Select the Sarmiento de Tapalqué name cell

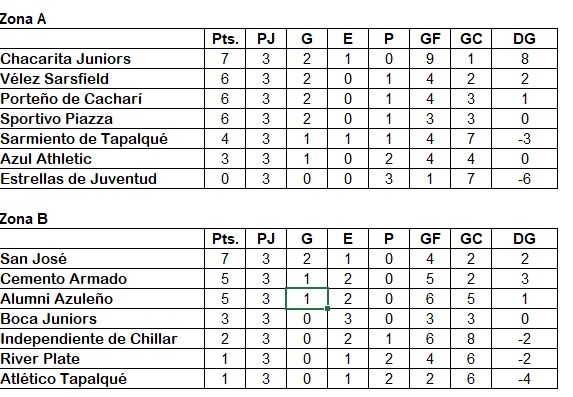coord(102,139)
